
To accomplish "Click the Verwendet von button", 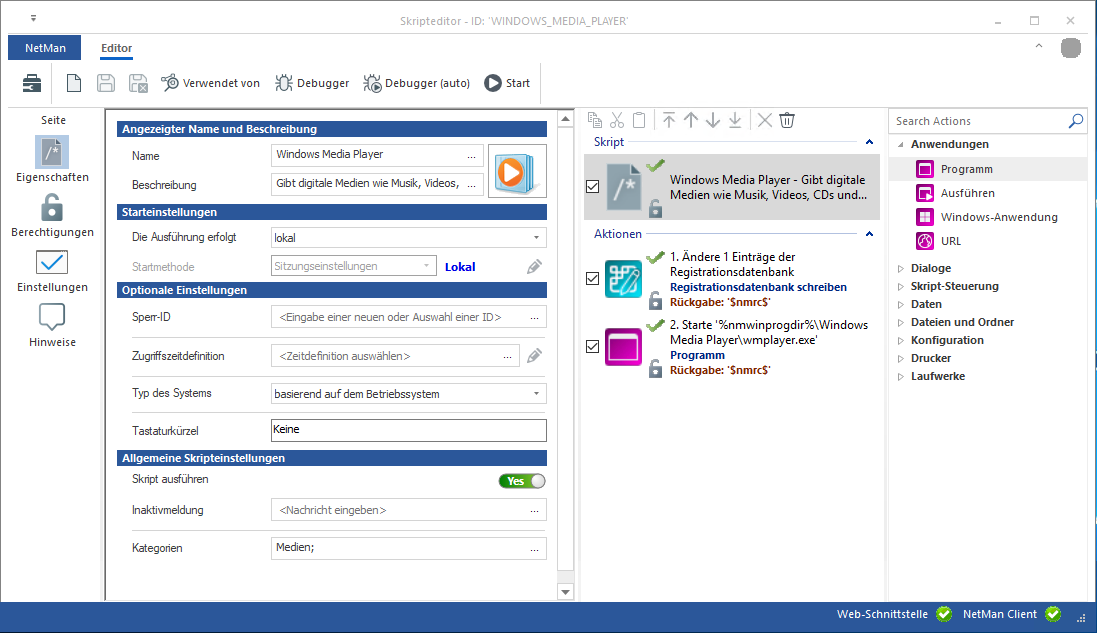I will pos(211,83).
